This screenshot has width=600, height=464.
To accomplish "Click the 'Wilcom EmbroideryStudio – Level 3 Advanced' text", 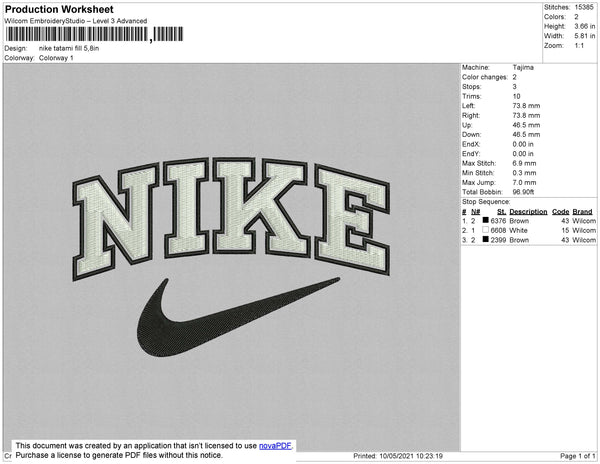I will 76,21.
